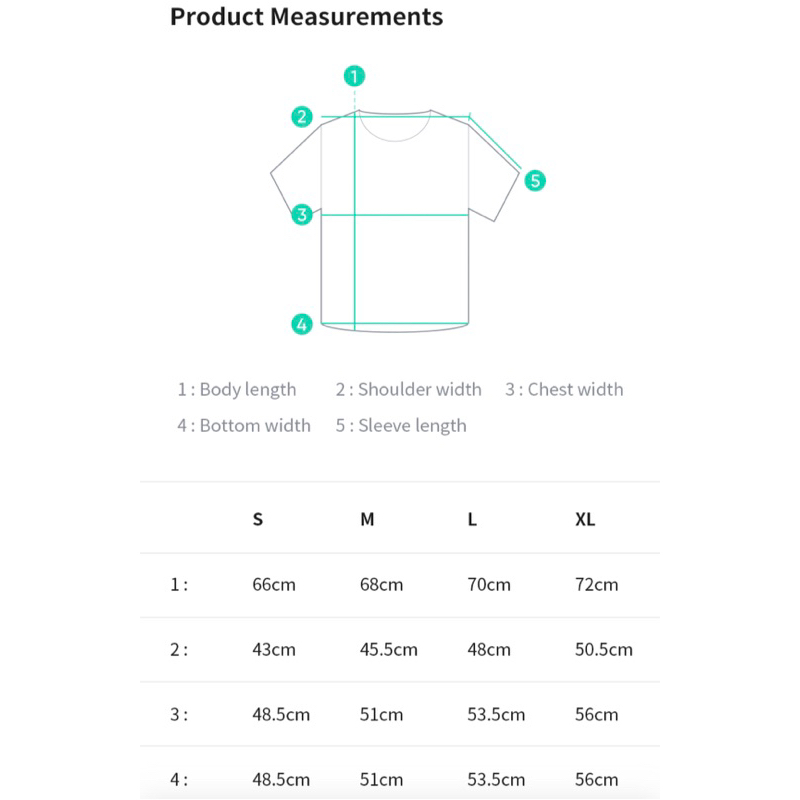Click the S size column header
Viewport: 800px width, 800px height.
pos(258,520)
